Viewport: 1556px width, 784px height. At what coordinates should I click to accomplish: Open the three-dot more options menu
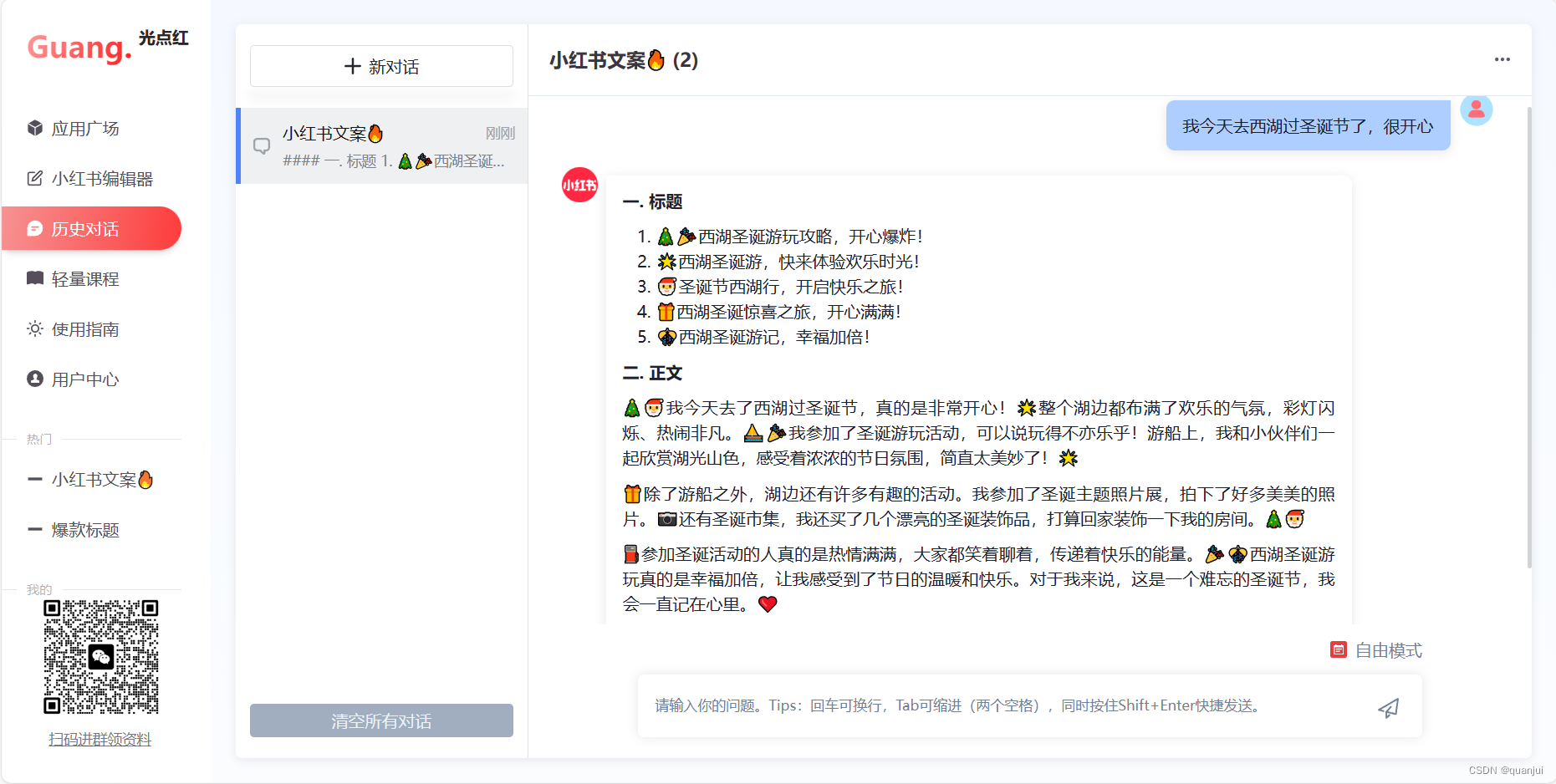(x=1502, y=59)
